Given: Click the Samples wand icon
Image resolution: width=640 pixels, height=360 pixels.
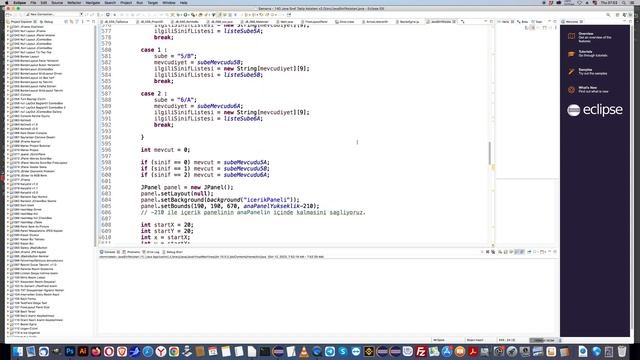Looking at the screenshot, I should coord(571,72).
